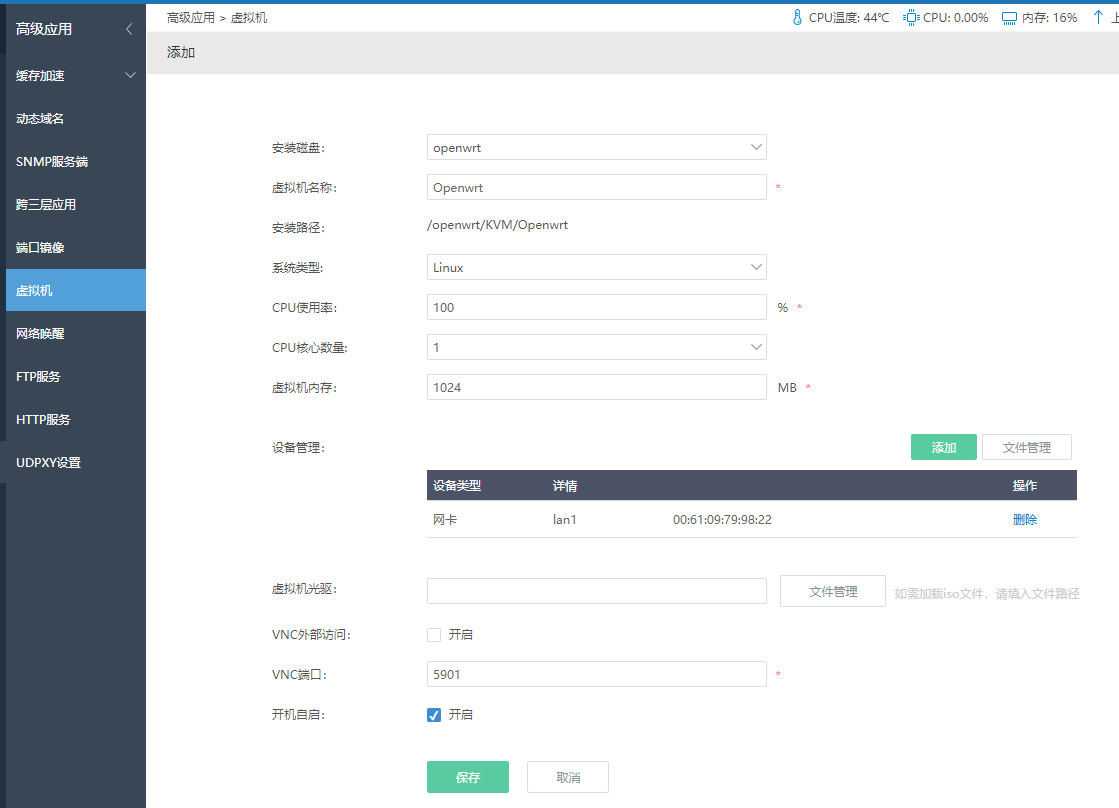Click the memory usage icon
The image size is (1119, 808).
pyautogui.click(x=1009, y=18)
